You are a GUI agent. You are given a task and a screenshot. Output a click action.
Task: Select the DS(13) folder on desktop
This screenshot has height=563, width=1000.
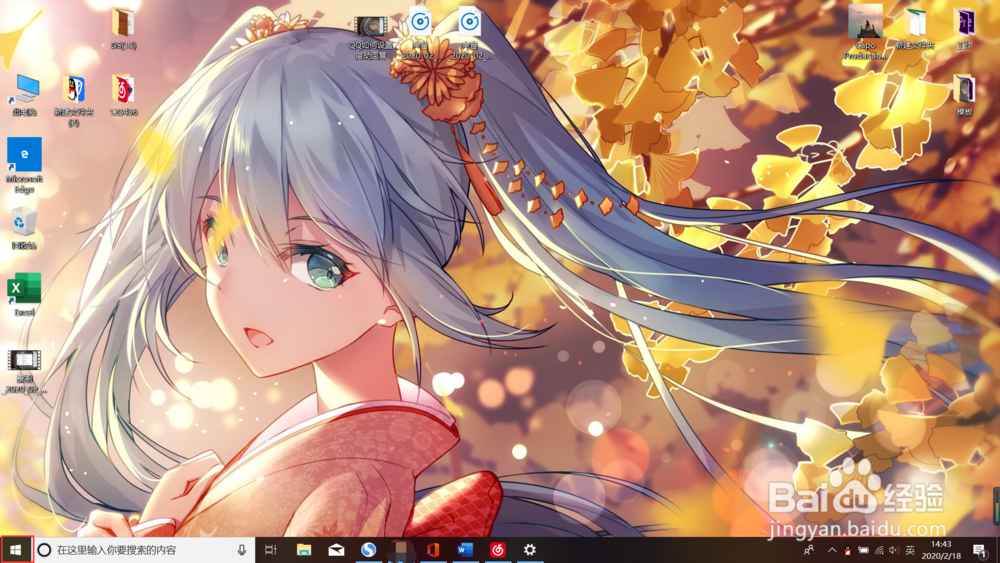[x=123, y=29]
